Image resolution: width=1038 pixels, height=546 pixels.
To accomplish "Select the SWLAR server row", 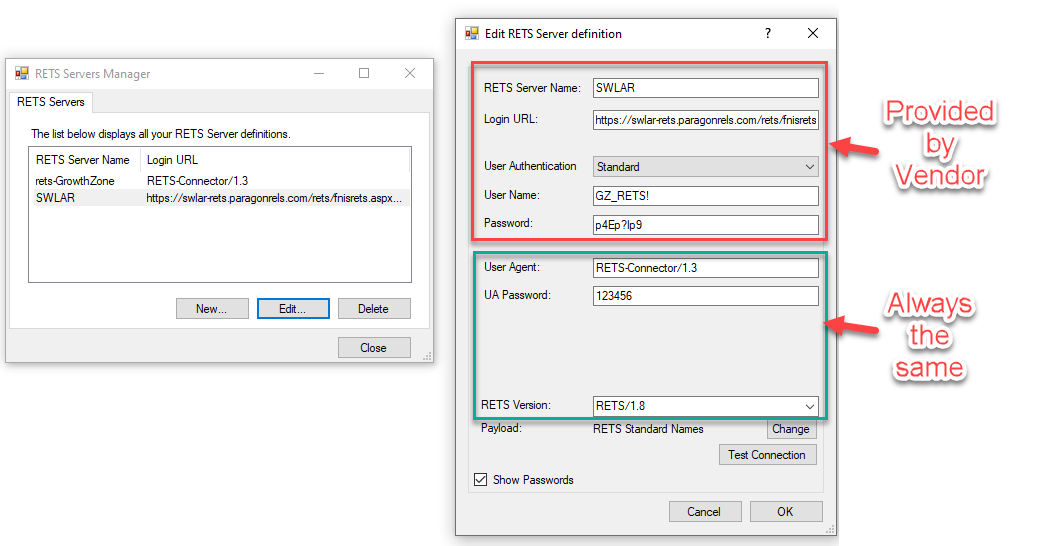I will tap(56, 198).
